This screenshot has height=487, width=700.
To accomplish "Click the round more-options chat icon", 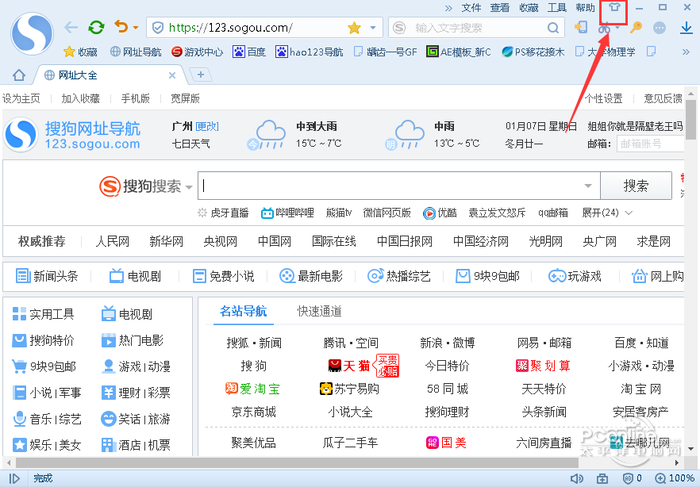I will click(x=659, y=28).
